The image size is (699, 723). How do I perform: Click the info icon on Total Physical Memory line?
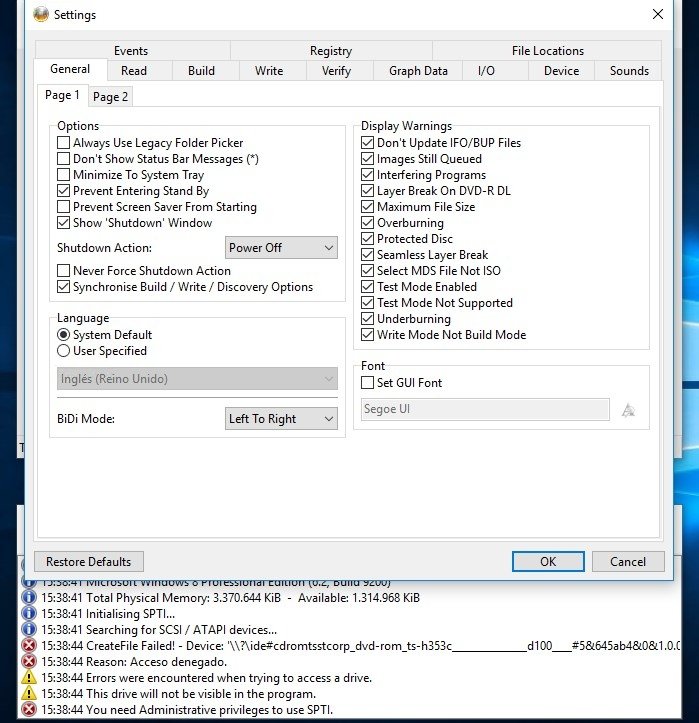(29, 598)
